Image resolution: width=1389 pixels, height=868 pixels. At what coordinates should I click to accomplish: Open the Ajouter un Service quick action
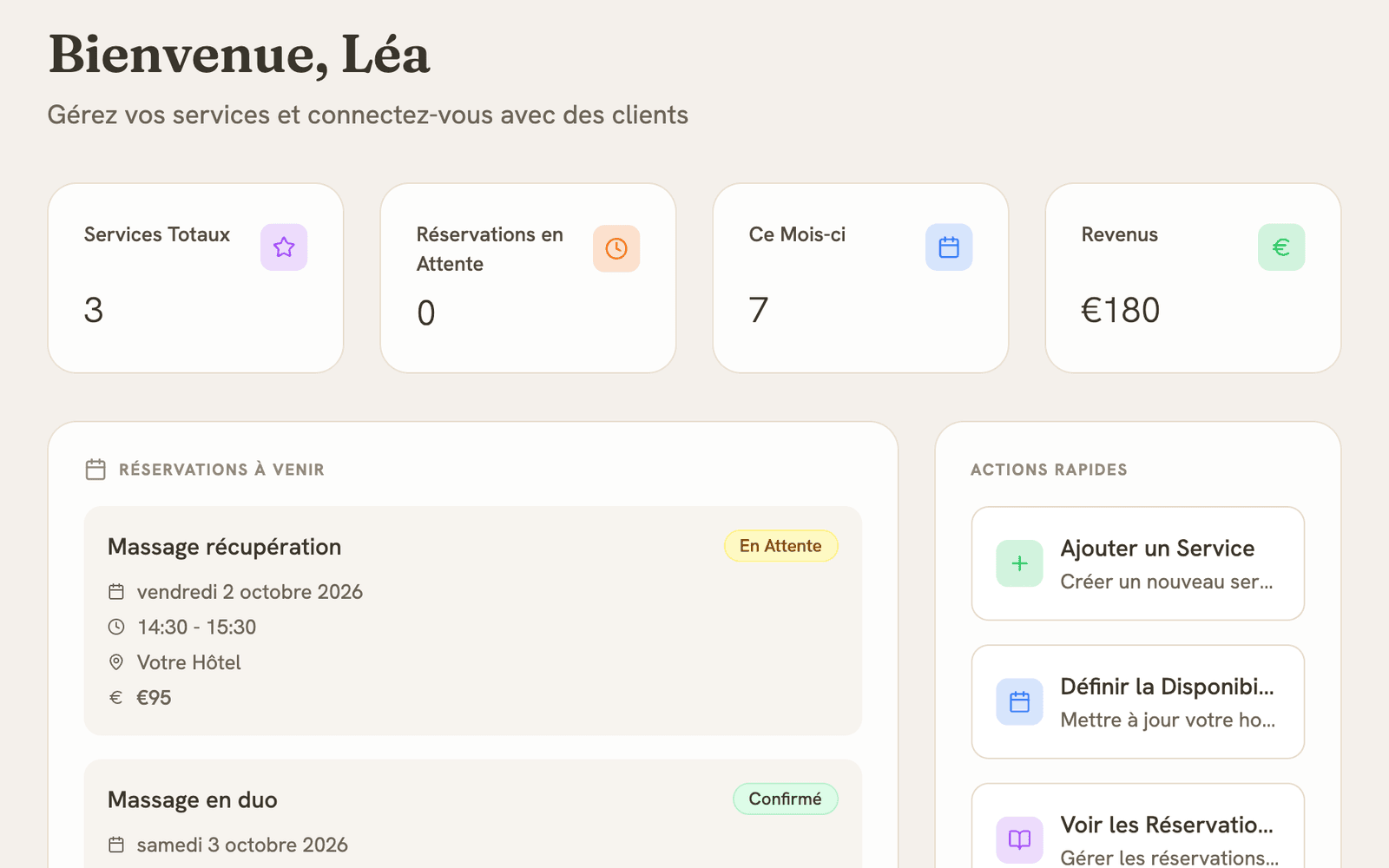click(x=1137, y=563)
